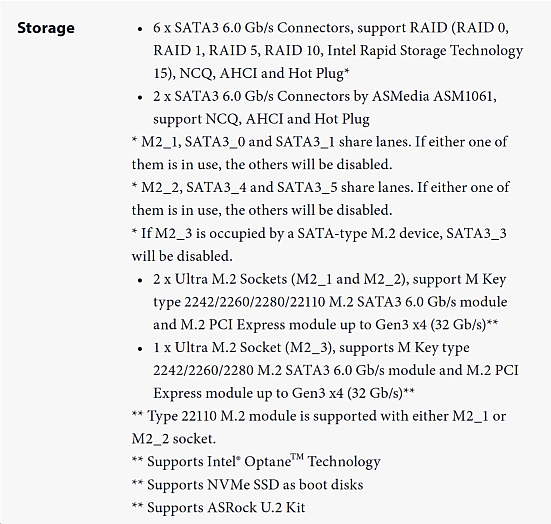Click 'M2_2 socket.' footnote text
The height and width of the screenshot is (524, 551).
coord(174,439)
